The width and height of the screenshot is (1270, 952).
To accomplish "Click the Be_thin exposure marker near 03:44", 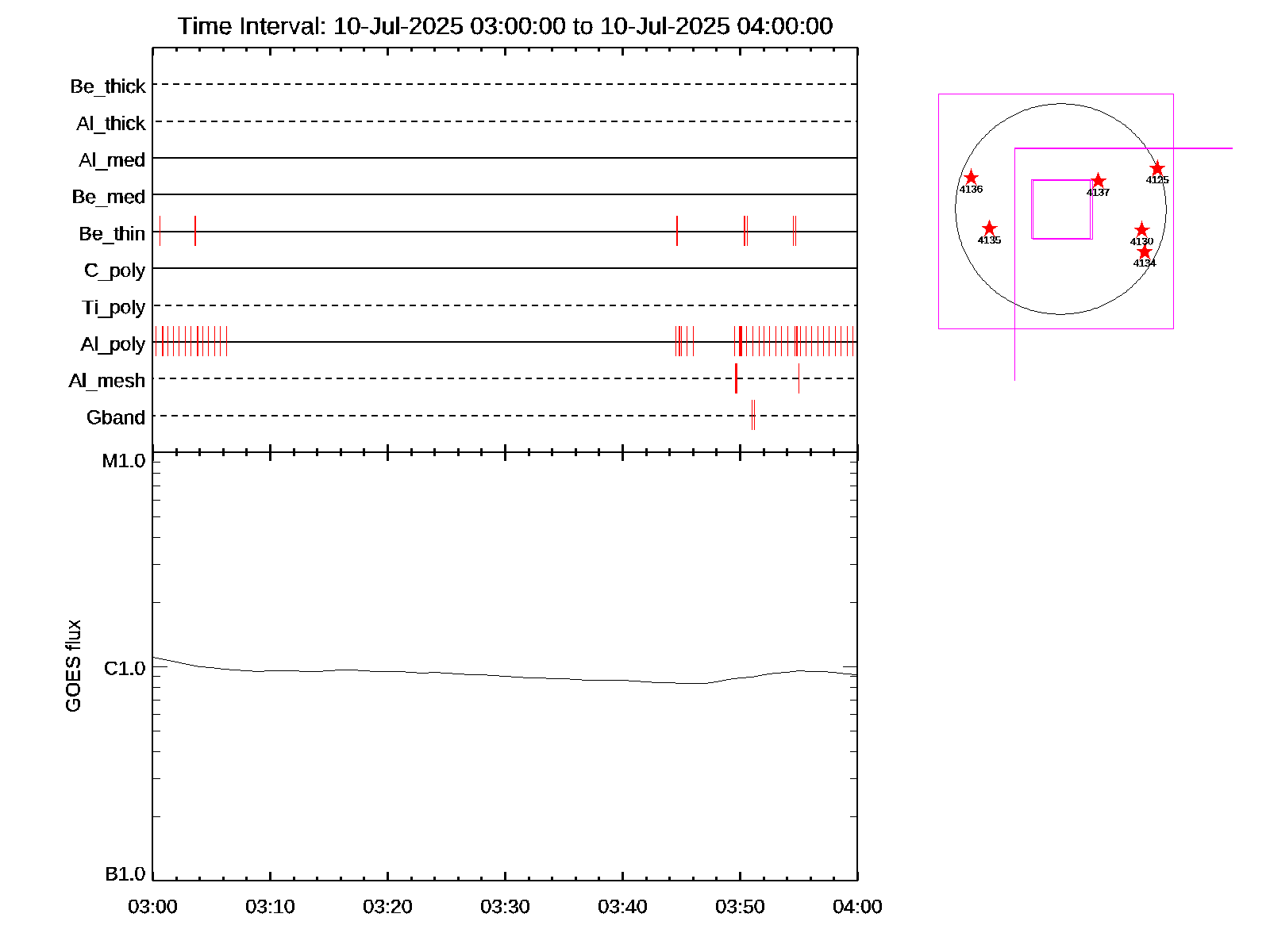I will (677, 231).
